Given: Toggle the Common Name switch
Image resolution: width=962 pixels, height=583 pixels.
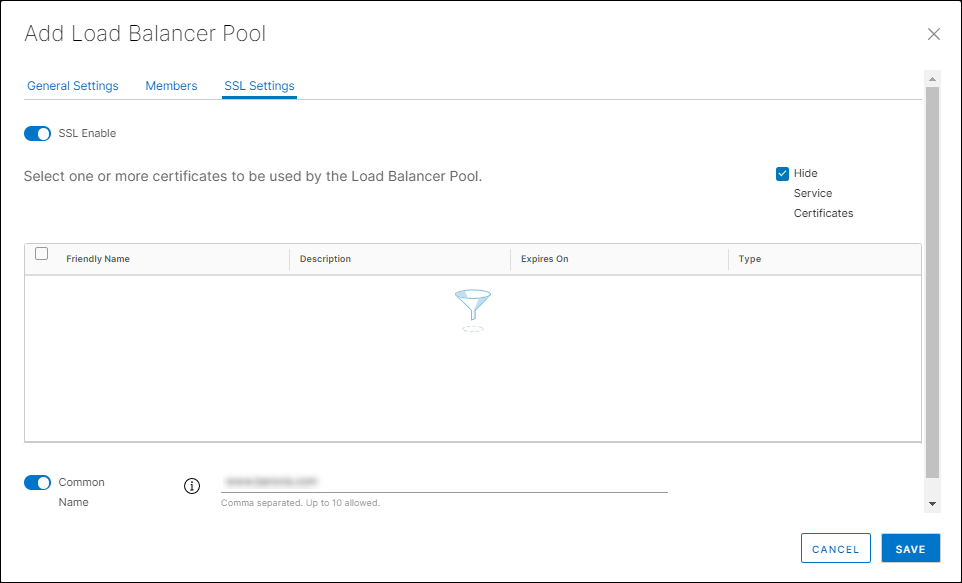Looking at the screenshot, I should [x=37, y=482].
